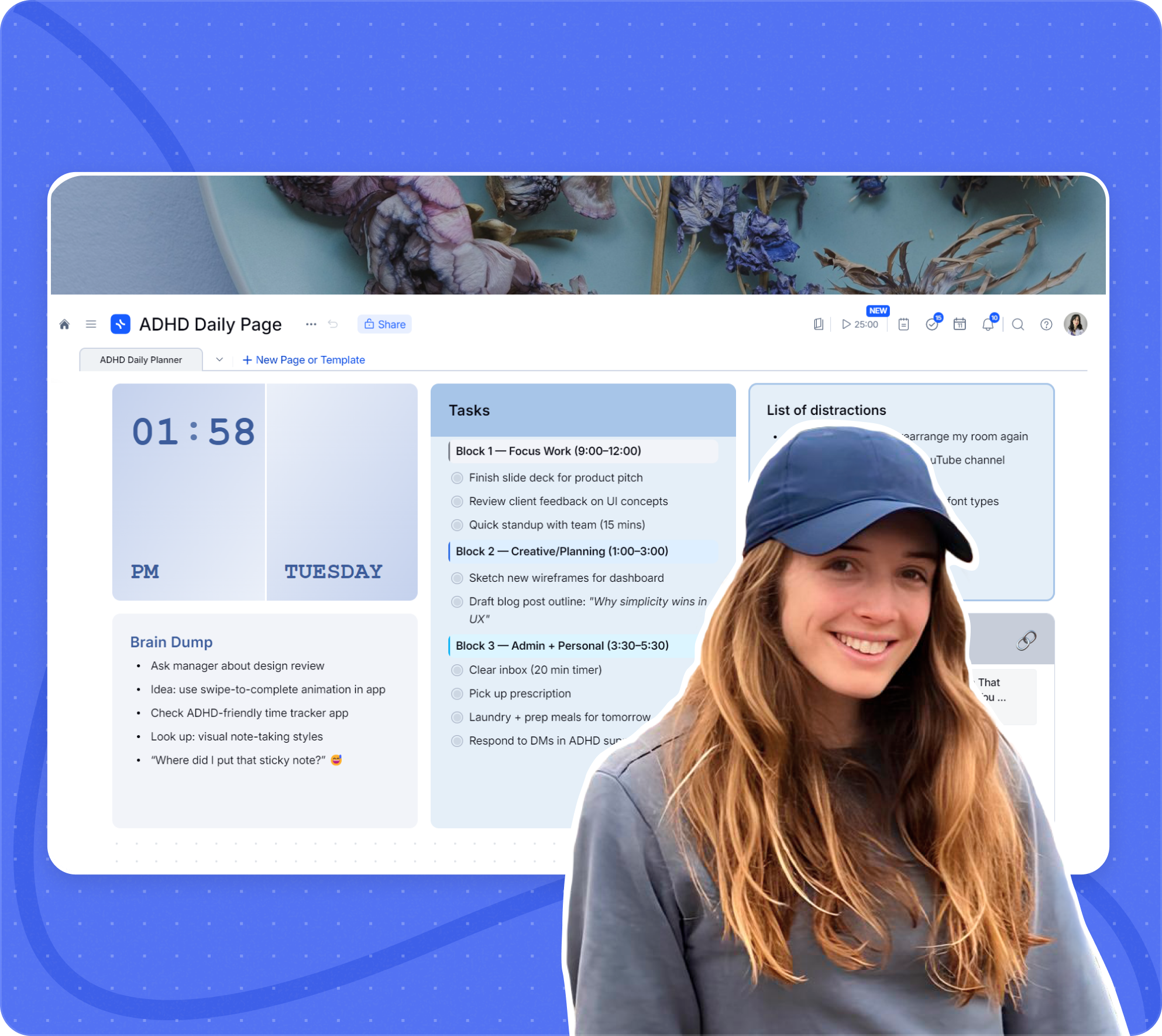Viewport: 1162px width, 1036px height.
Task: Open the help question mark icon
Action: point(1046,324)
